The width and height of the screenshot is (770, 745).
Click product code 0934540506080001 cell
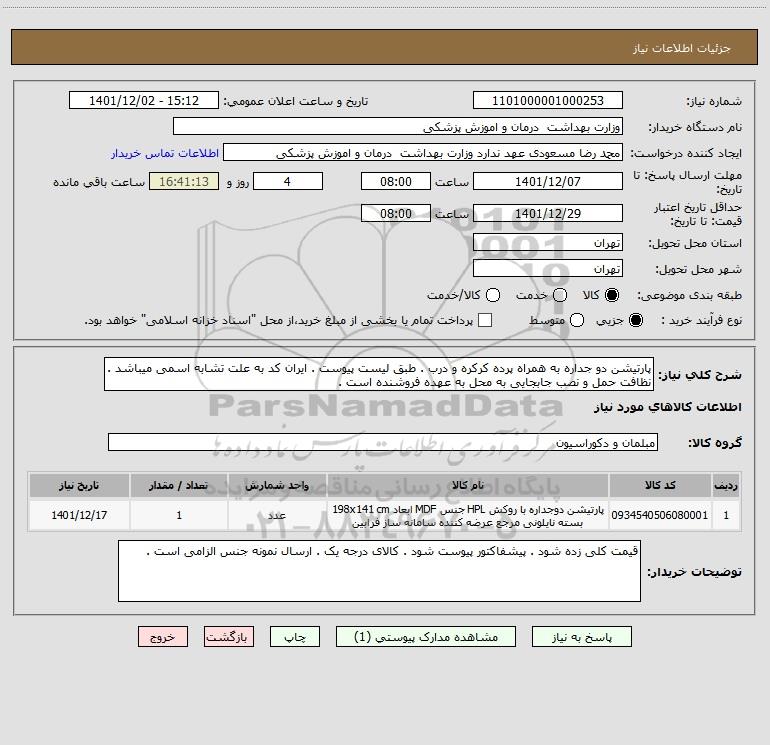pos(660,515)
